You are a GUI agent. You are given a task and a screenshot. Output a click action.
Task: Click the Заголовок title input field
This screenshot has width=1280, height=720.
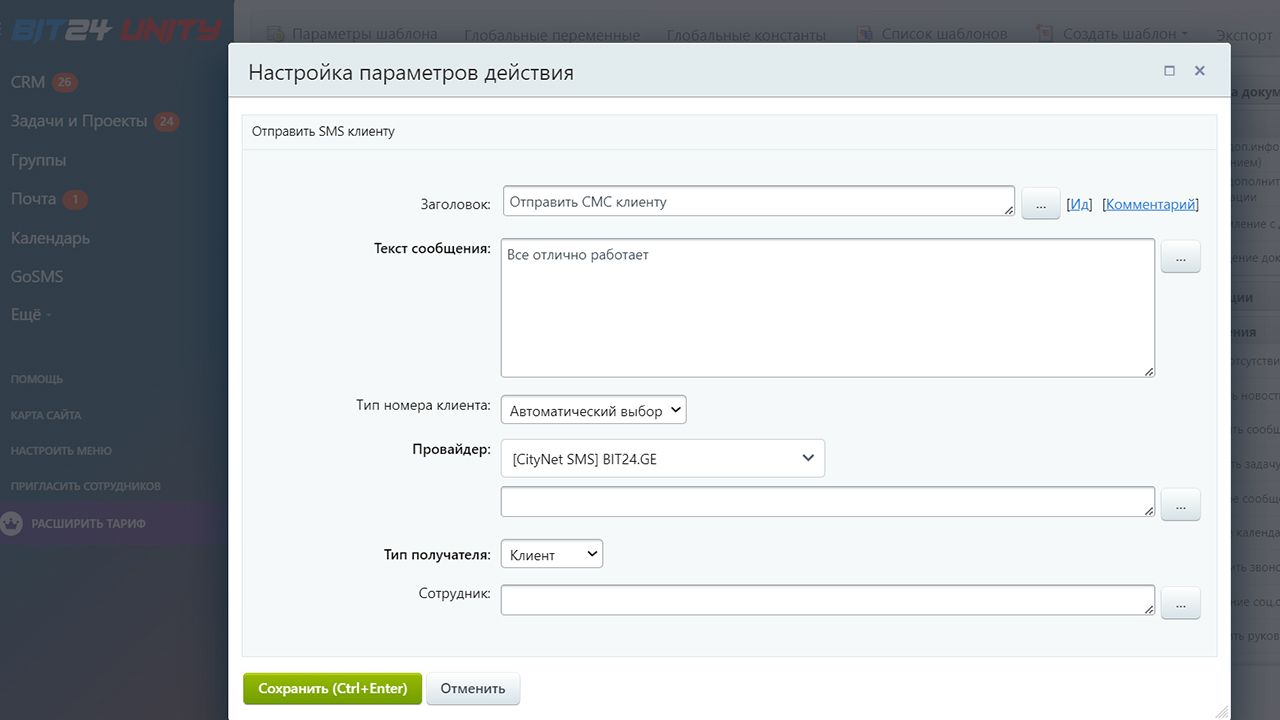tap(757, 201)
